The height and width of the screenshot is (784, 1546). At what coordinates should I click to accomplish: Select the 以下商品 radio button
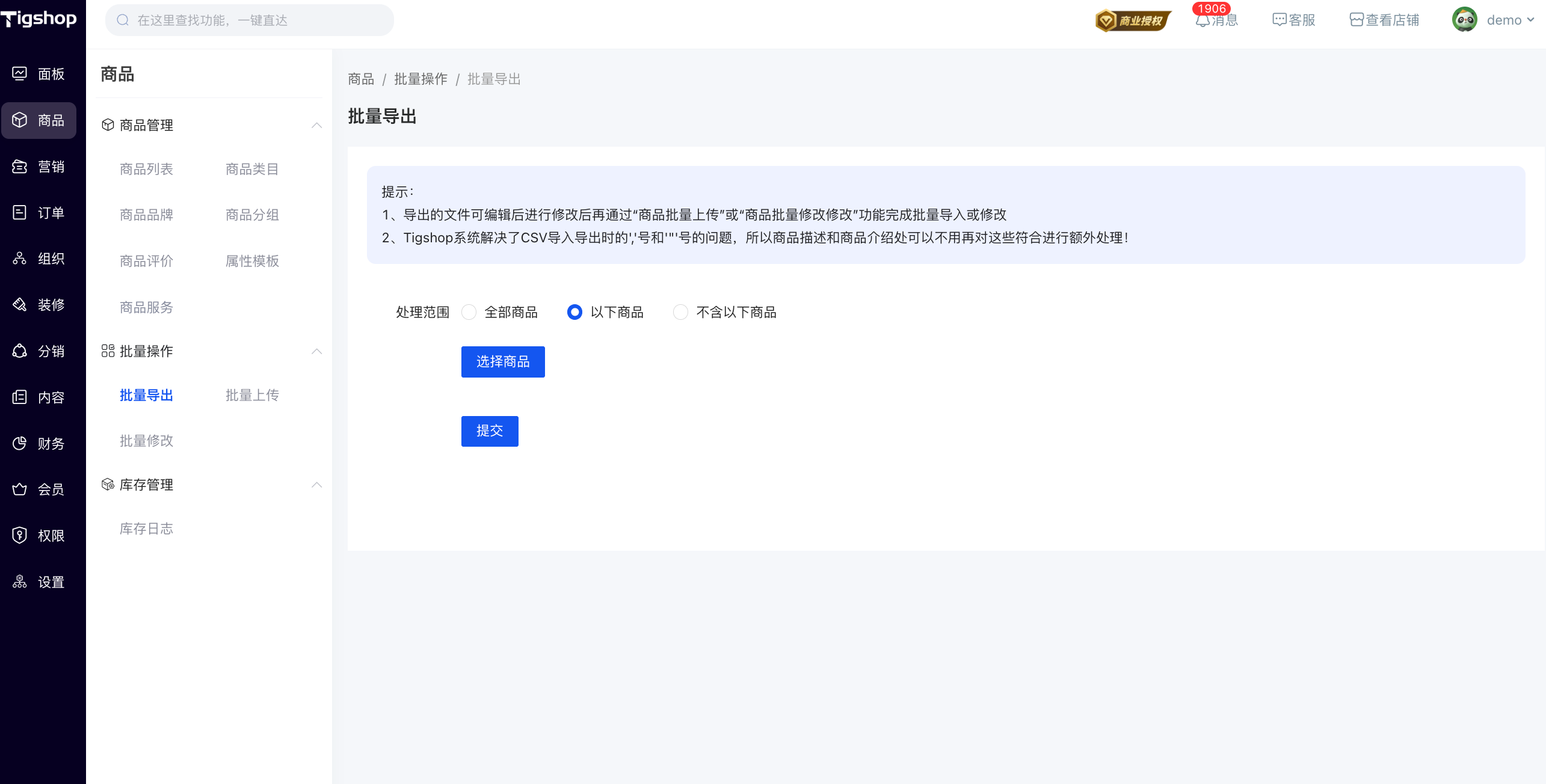coord(574,312)
